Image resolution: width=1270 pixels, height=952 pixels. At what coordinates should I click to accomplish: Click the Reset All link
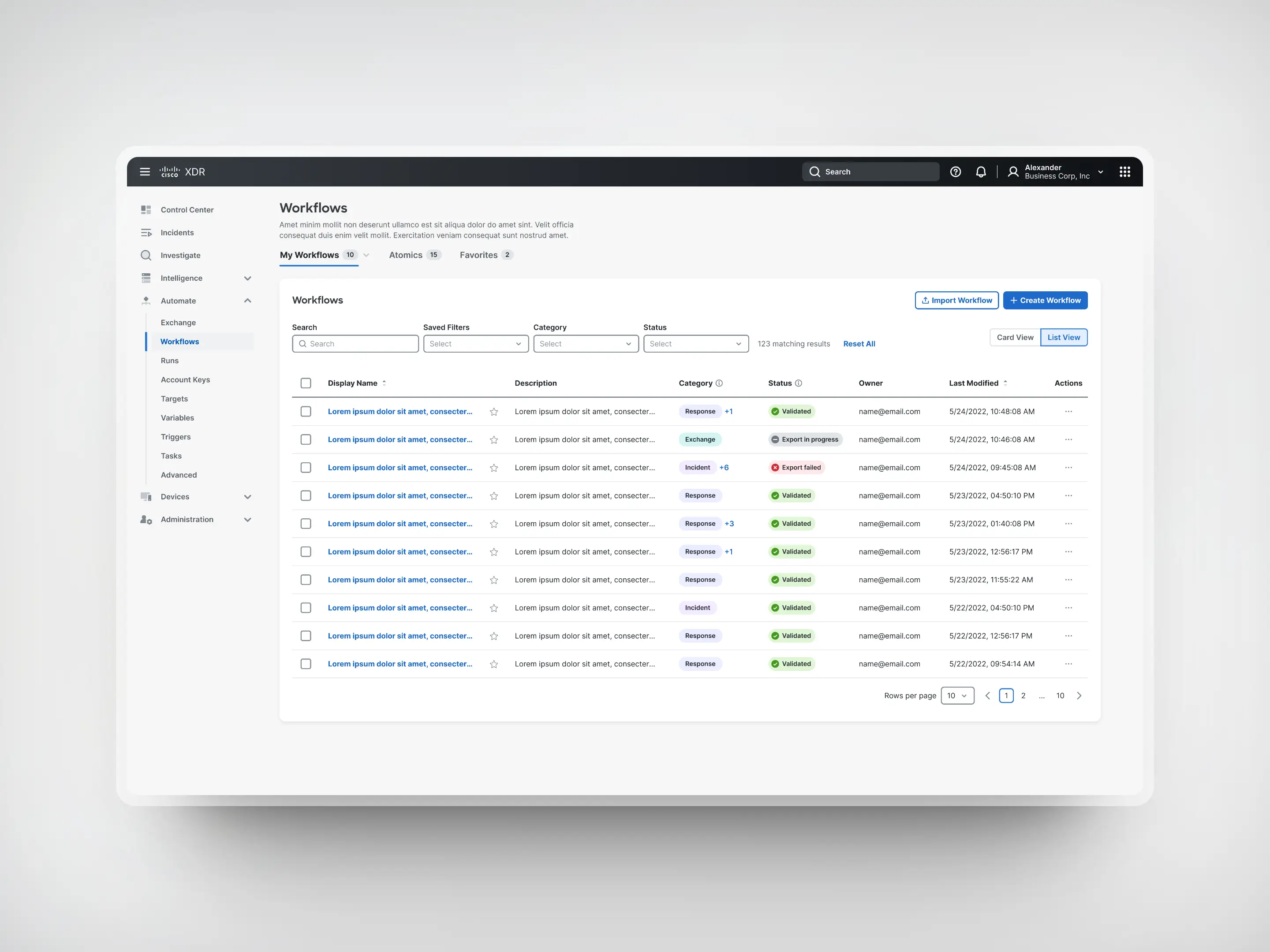[859, 344]
